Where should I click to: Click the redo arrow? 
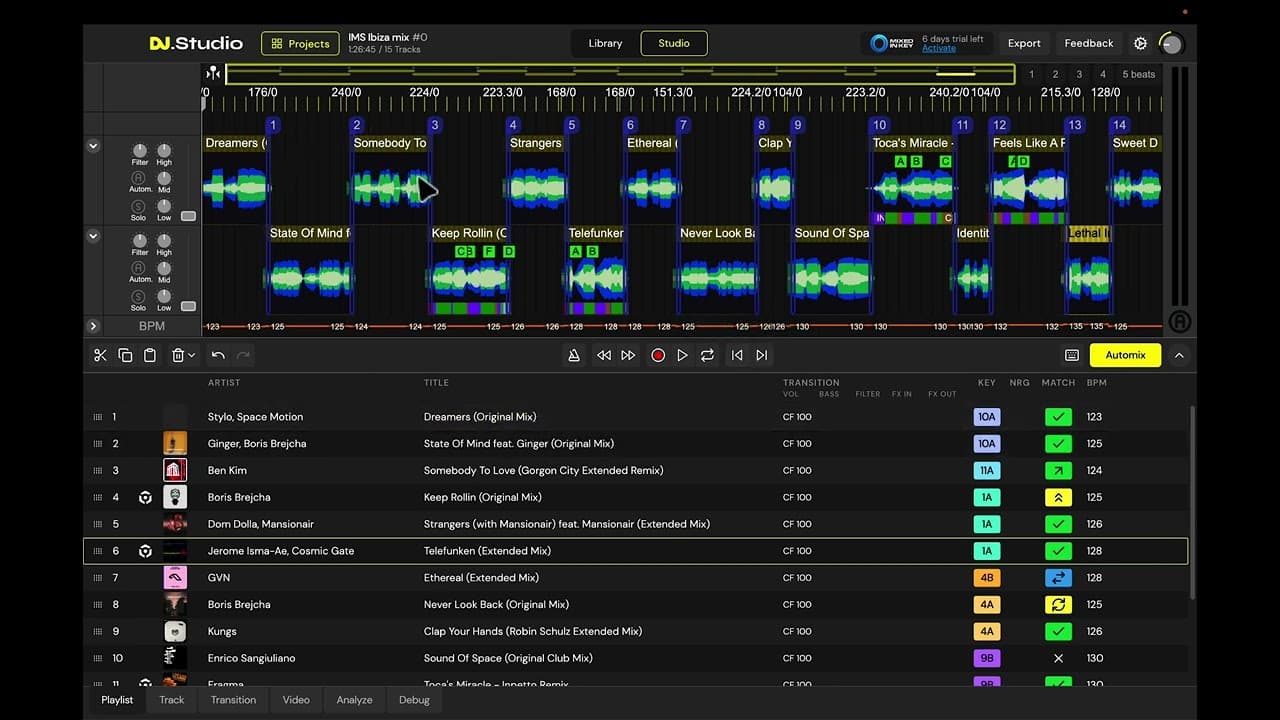pos(243,355)
